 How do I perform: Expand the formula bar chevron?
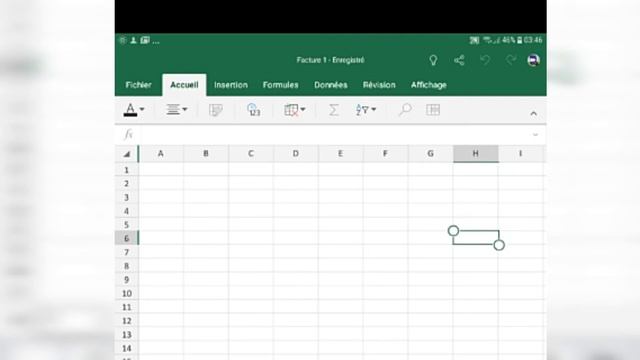click(x=535, y=134)
